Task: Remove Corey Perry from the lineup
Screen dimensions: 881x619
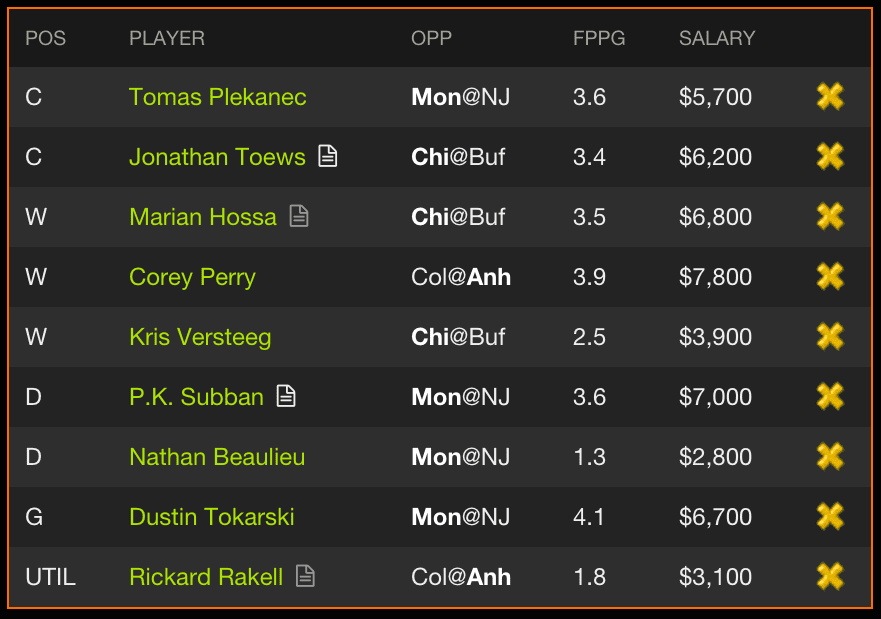Action: 829,277
